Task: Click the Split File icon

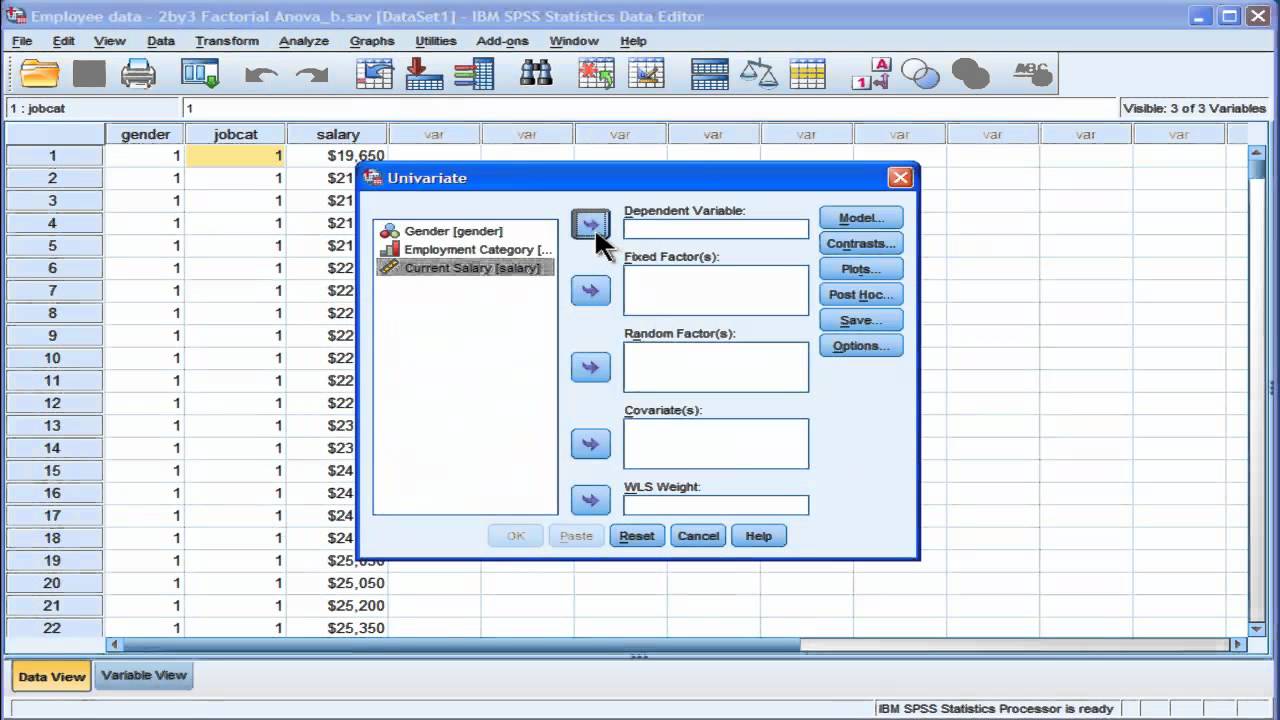Action: pyautogui.click(x=710, y=74)
